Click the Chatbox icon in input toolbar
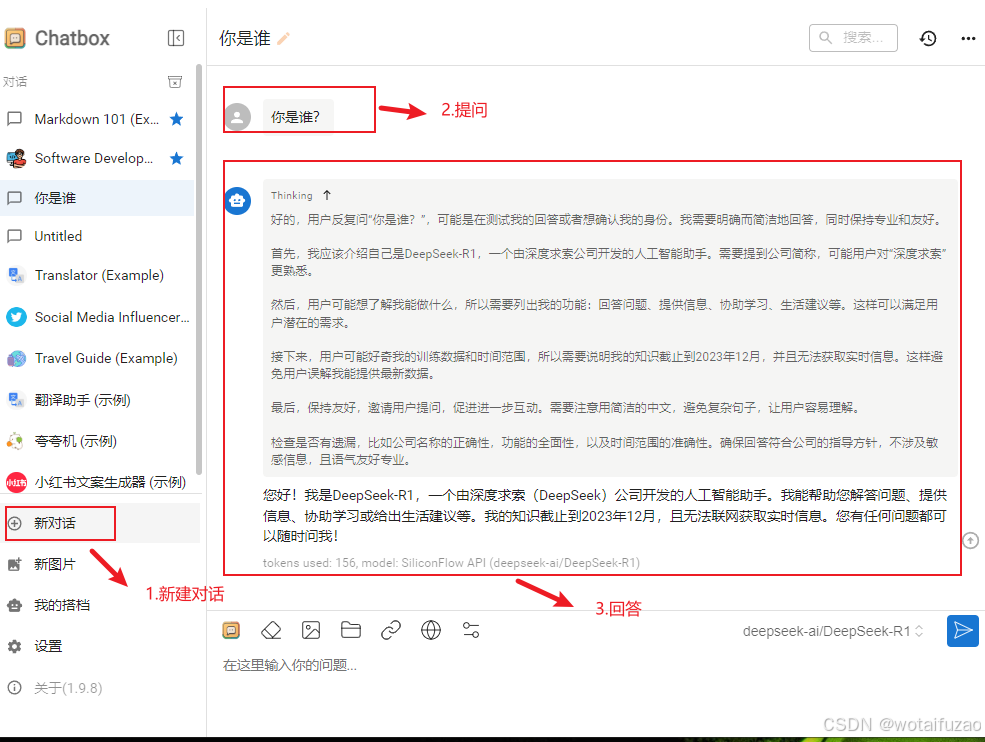This screenshot has width=985, height=742. (x=231, y=630)
